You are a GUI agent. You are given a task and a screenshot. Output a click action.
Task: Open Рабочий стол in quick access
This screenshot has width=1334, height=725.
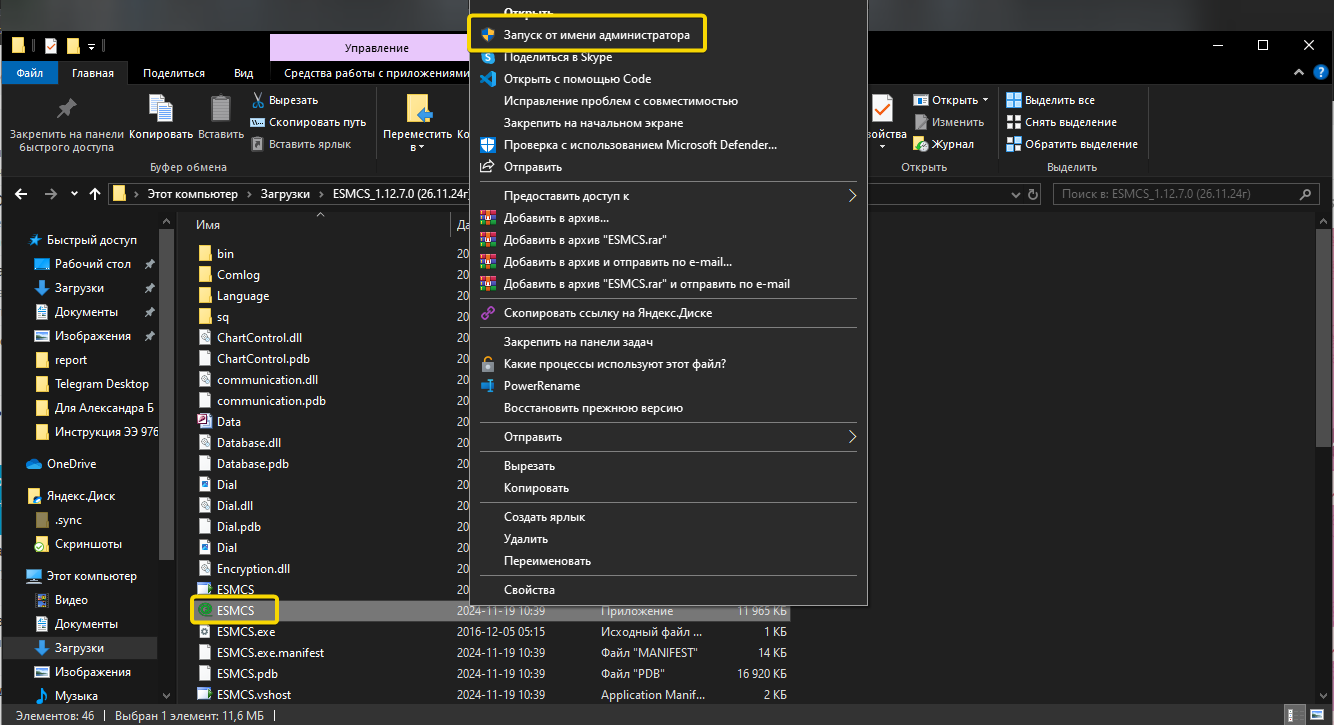click(x=93, y=264)
